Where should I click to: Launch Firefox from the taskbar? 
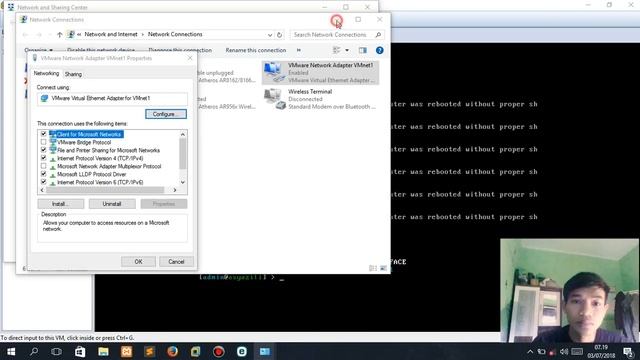172,351
